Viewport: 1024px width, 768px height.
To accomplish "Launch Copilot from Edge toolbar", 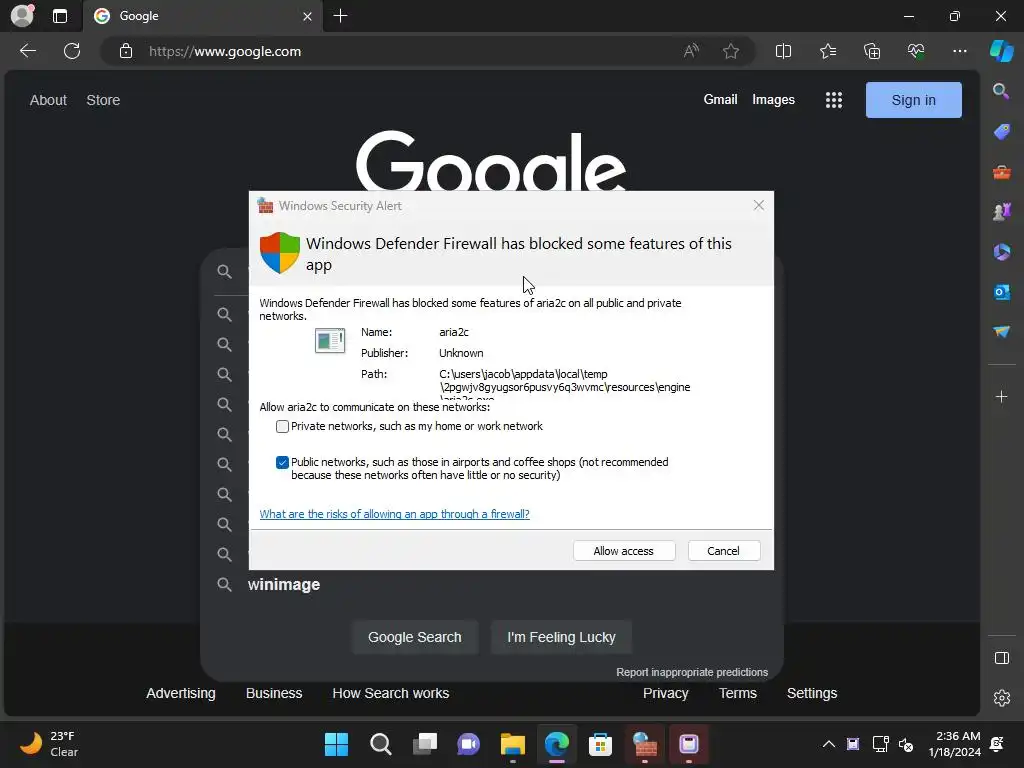I will (x=1002, y=51).
